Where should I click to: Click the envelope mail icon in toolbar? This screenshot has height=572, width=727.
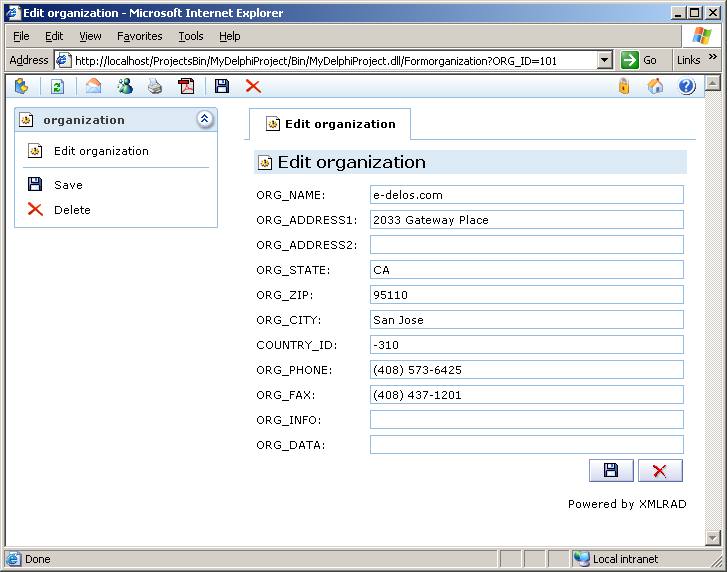(x=93, y=87)
